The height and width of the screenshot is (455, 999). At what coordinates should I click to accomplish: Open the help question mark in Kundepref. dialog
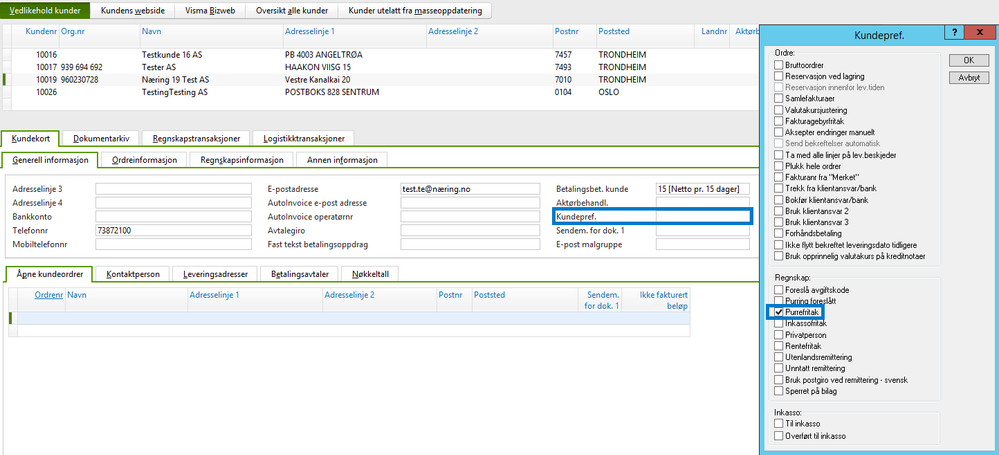954,33
